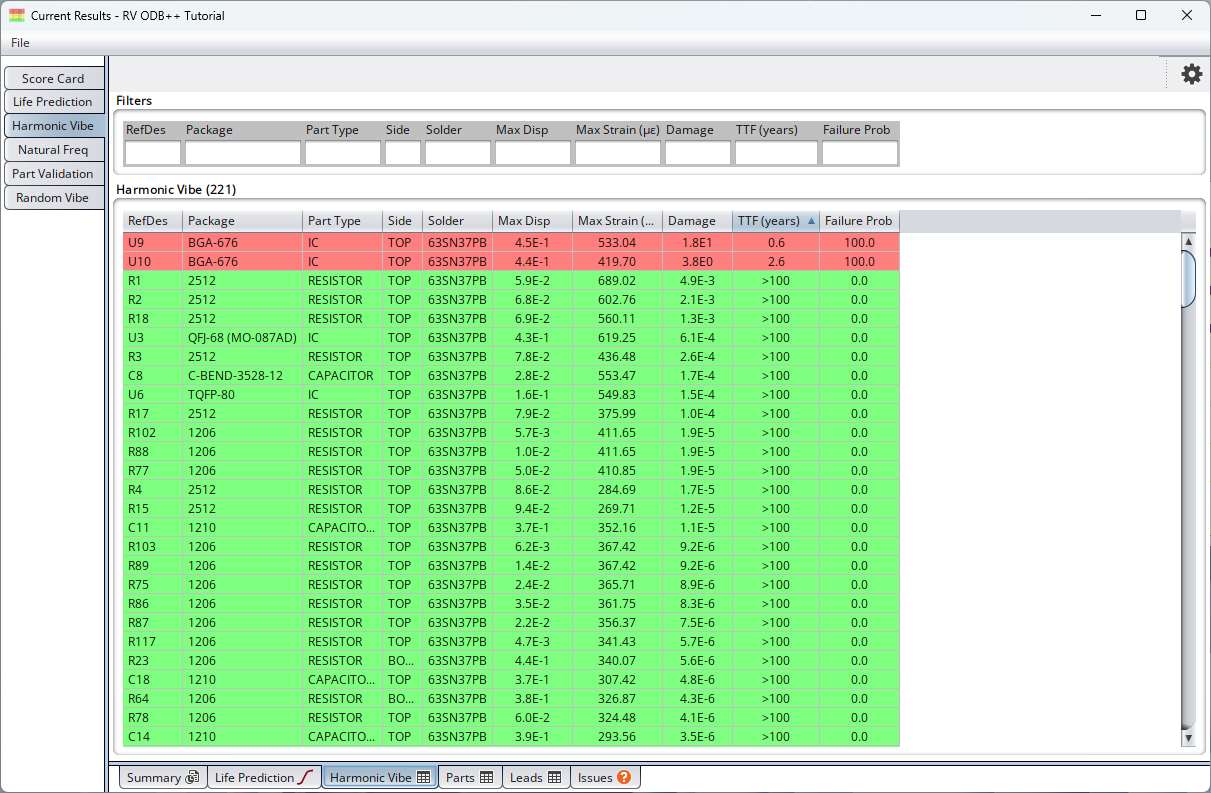Click the Harmonic Vibe bottom tab grid icon

(424, 778)
